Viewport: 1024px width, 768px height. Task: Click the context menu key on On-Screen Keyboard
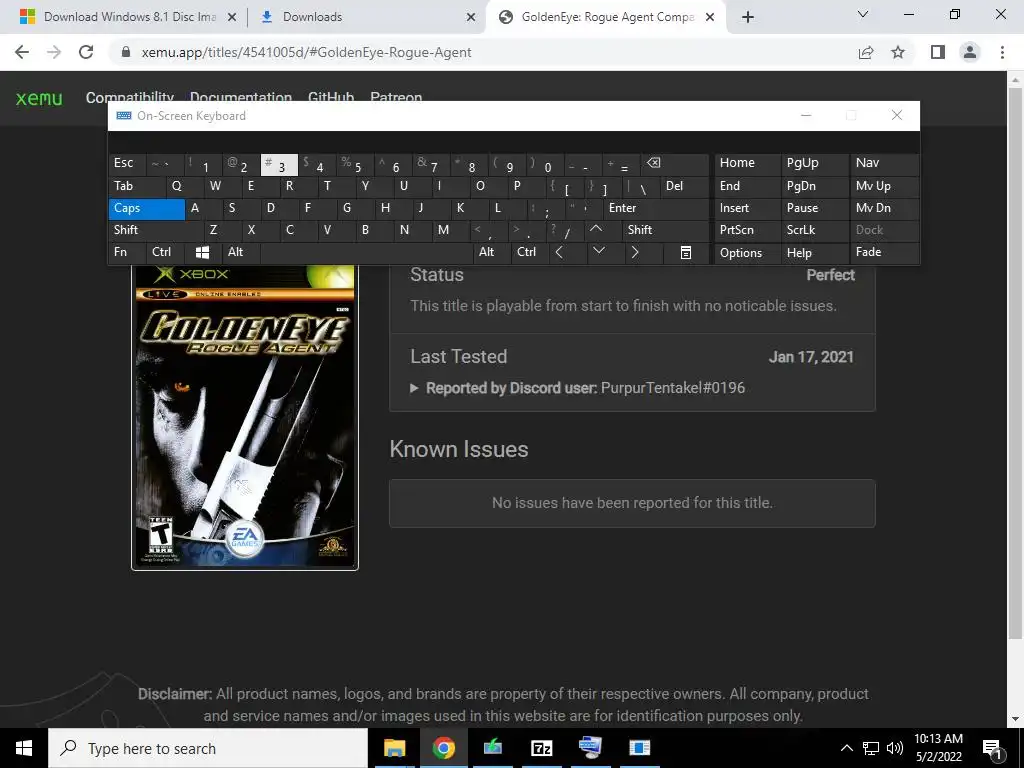coord(686,252)
